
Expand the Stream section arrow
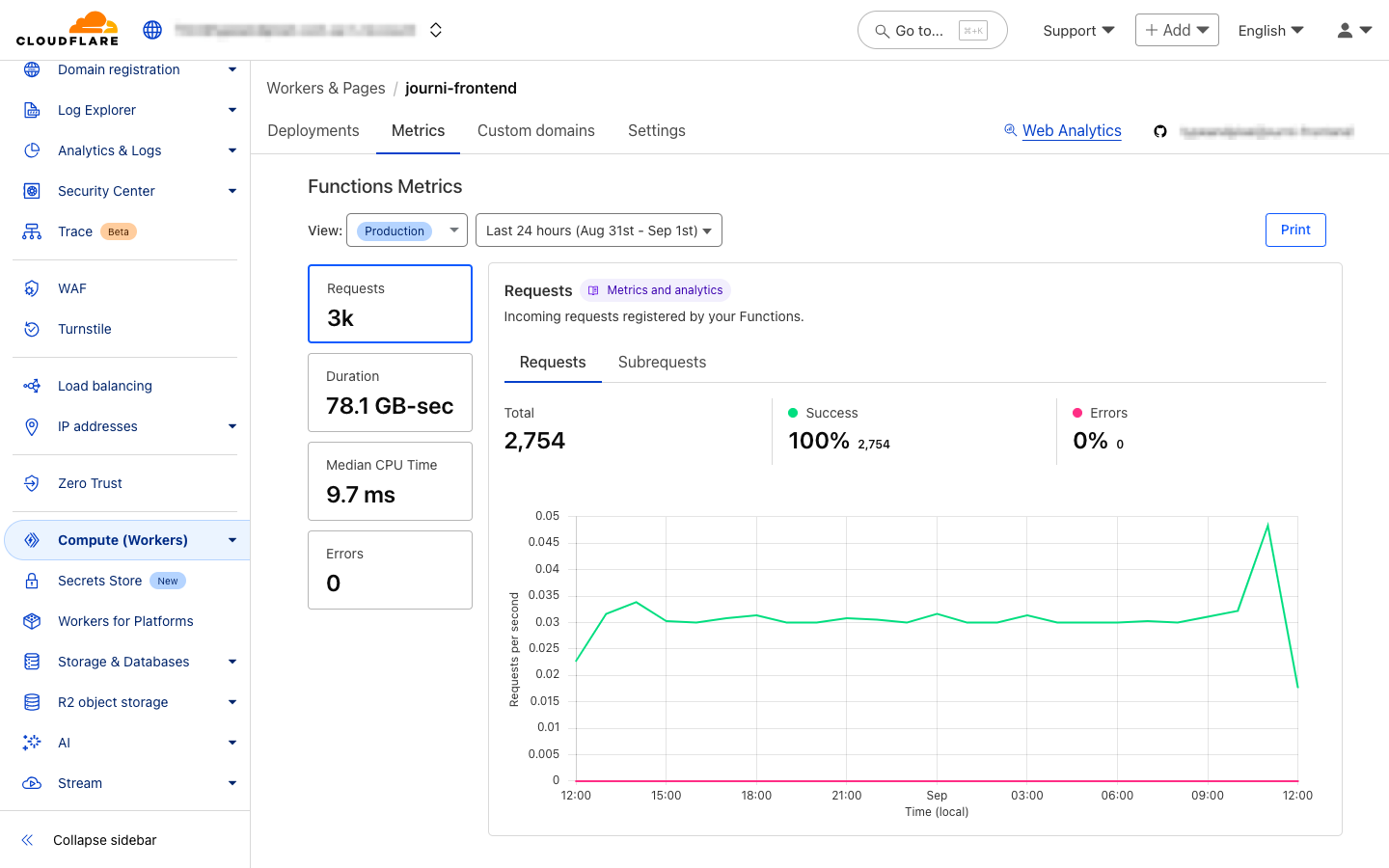tap(232, 783)
